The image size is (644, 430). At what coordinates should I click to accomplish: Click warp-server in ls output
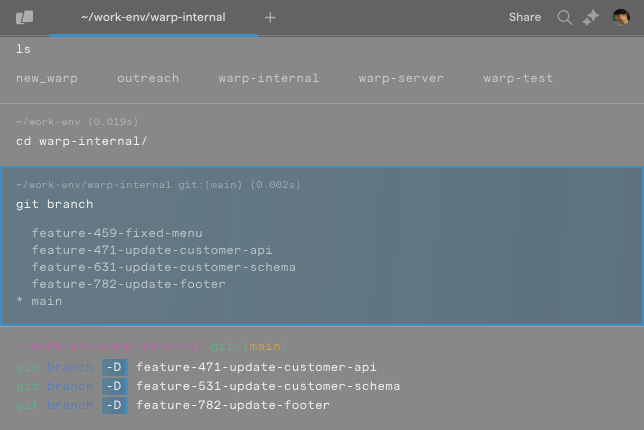(x=401, y=78)
